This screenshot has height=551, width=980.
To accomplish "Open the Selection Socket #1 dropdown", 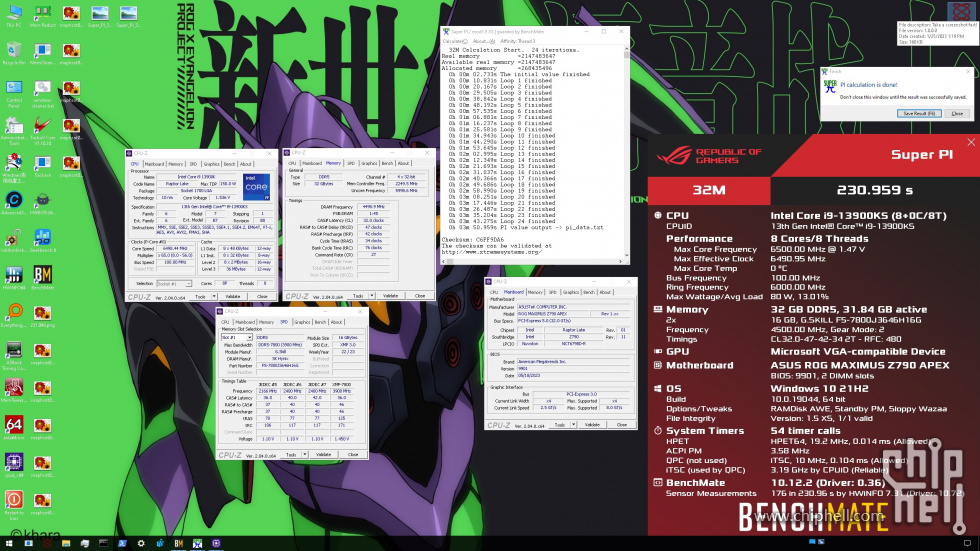I will click(174, 284).
